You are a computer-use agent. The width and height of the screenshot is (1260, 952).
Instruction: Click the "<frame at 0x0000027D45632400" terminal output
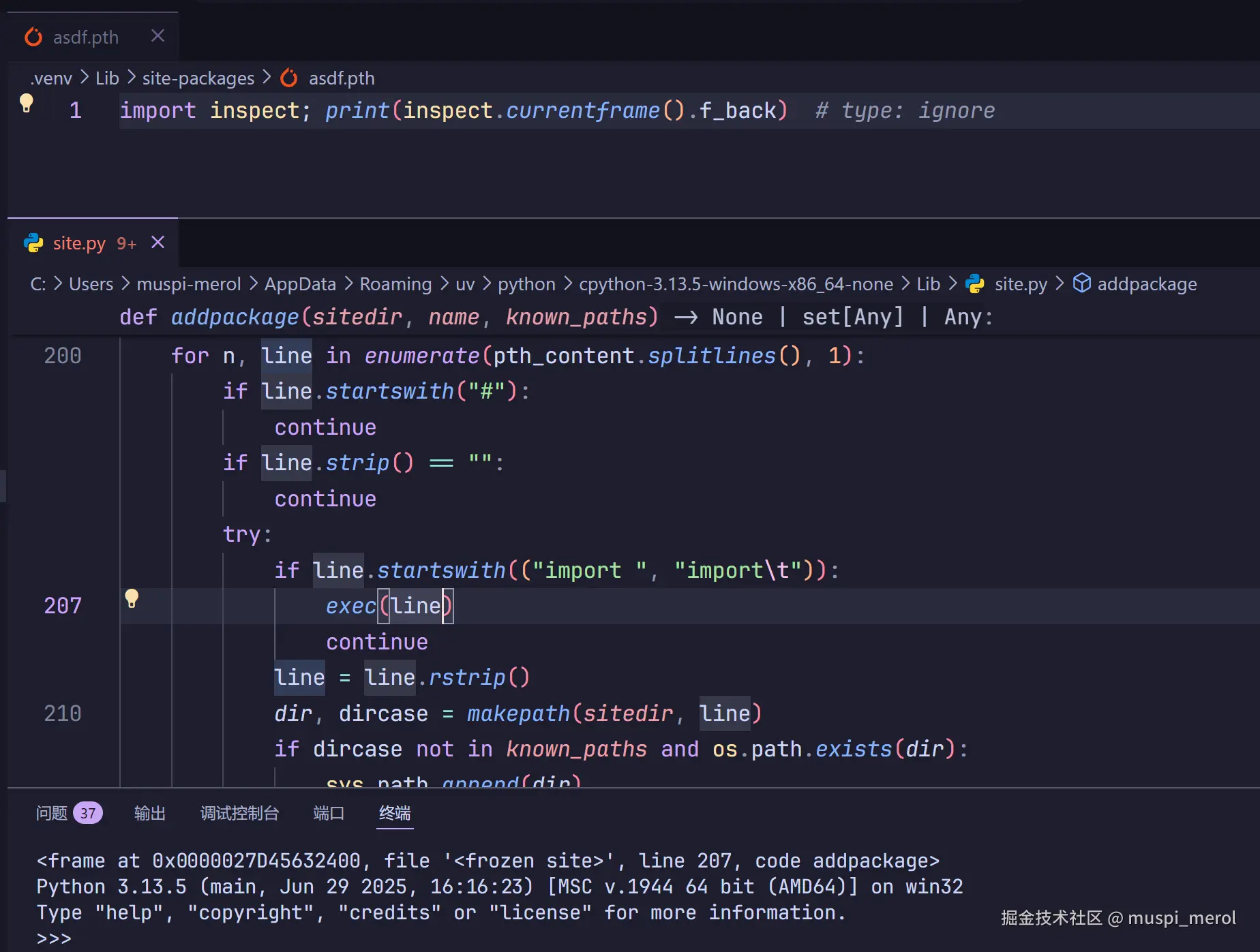pos(198,861)
